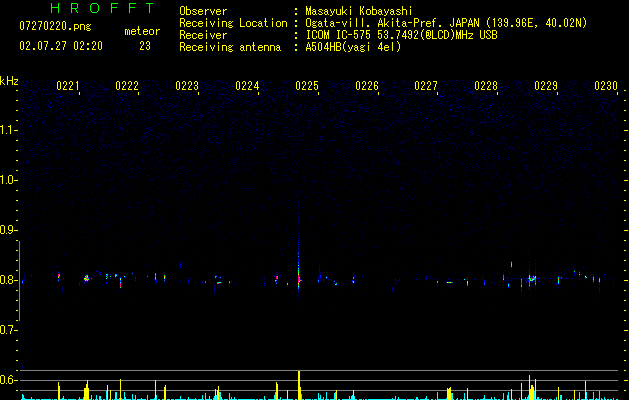The width and height of the screenshot is (629, 400).
Task: Click the 0225 time marker
Action: [x=307, y=86]
